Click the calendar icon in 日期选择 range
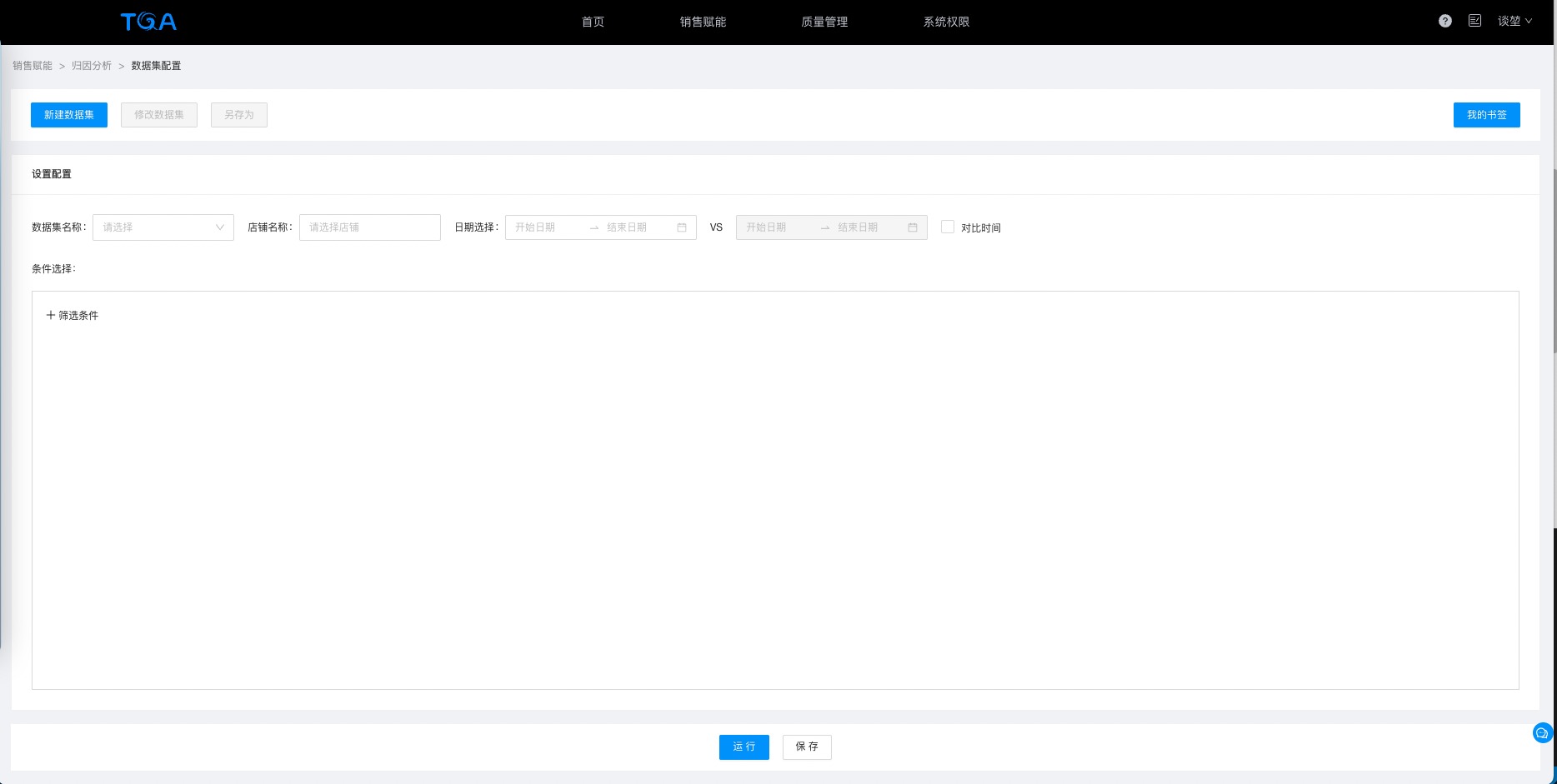The height and width of the screenshot is (784, 1557). (x=682, y=227)
